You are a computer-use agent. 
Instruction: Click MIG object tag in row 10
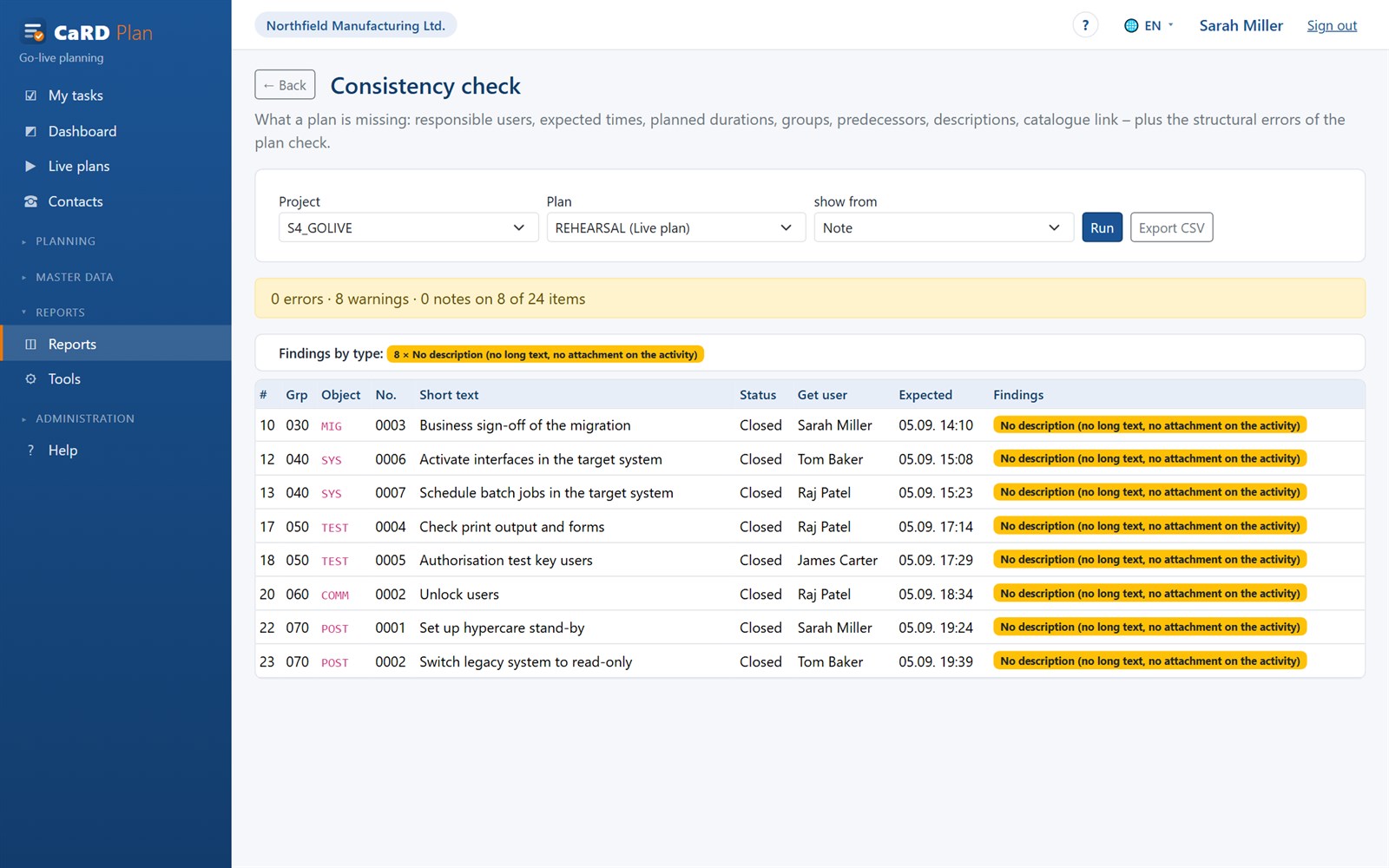click(x=332, y=426)
